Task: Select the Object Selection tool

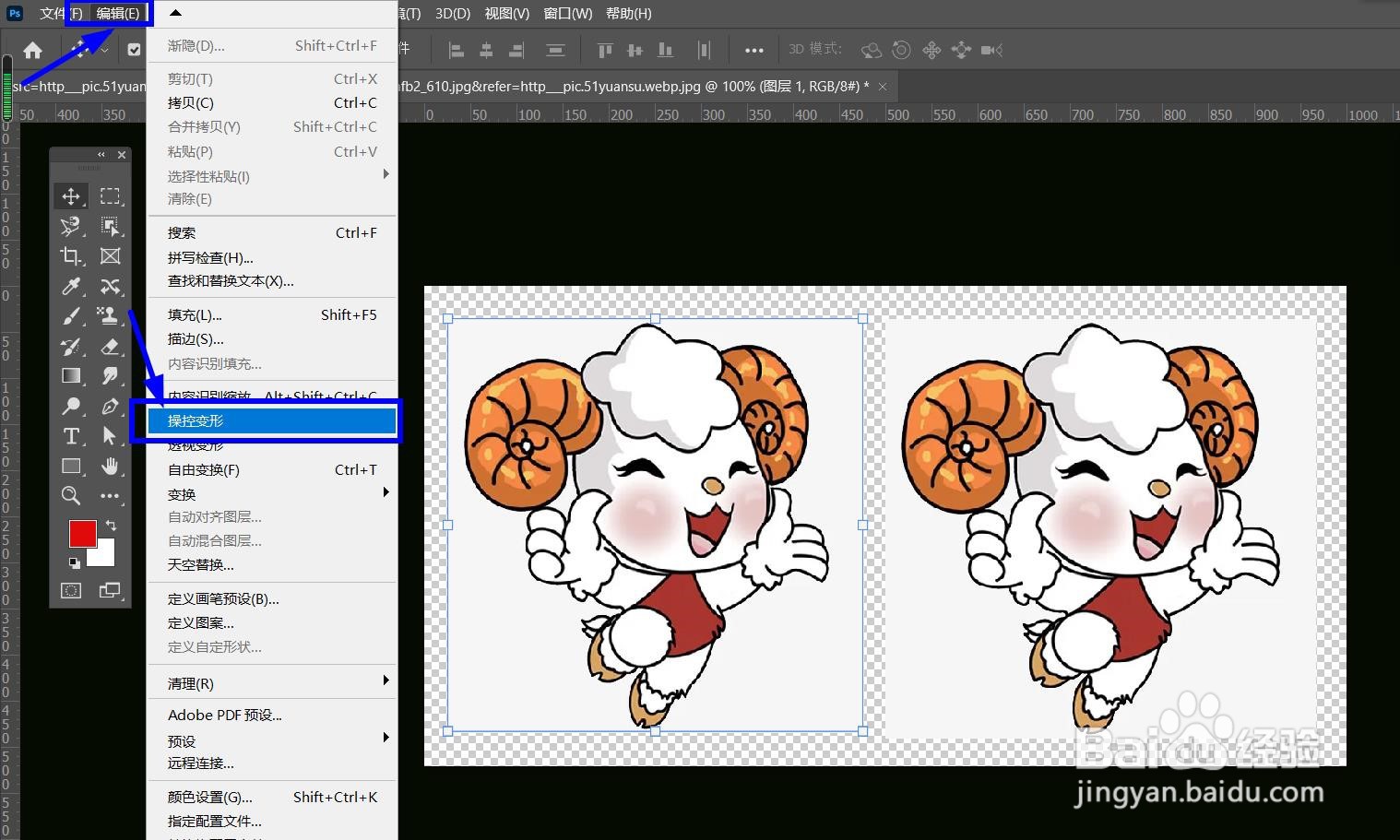Action: pos(111,226)
